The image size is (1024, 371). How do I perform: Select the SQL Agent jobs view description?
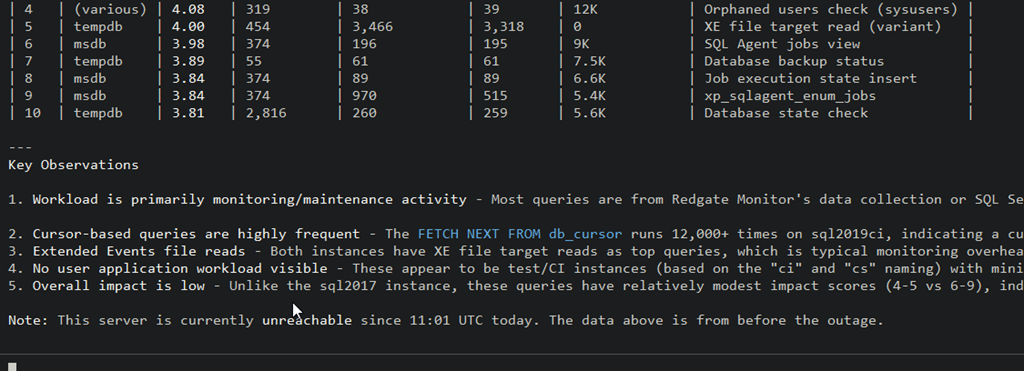point(782,44)
